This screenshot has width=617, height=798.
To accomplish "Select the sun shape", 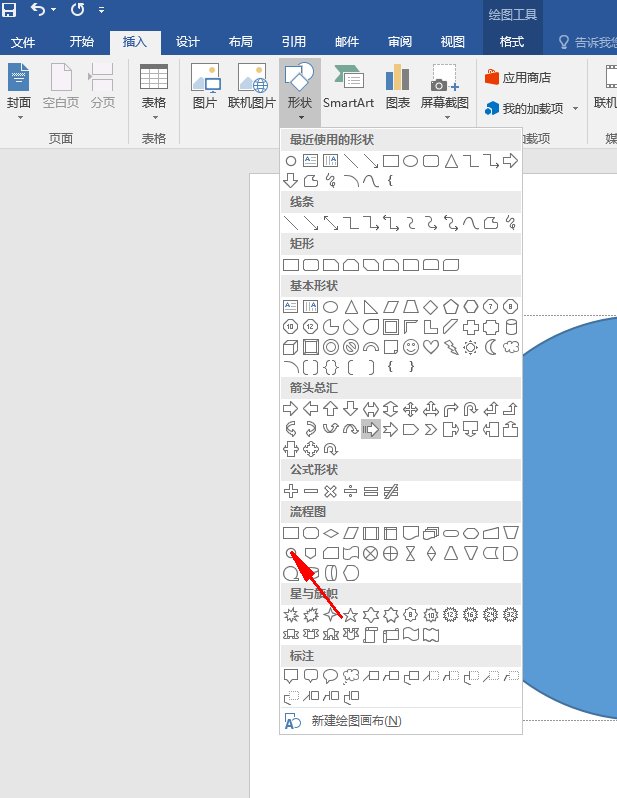I will pyautogui.click(x=470, y=347).
